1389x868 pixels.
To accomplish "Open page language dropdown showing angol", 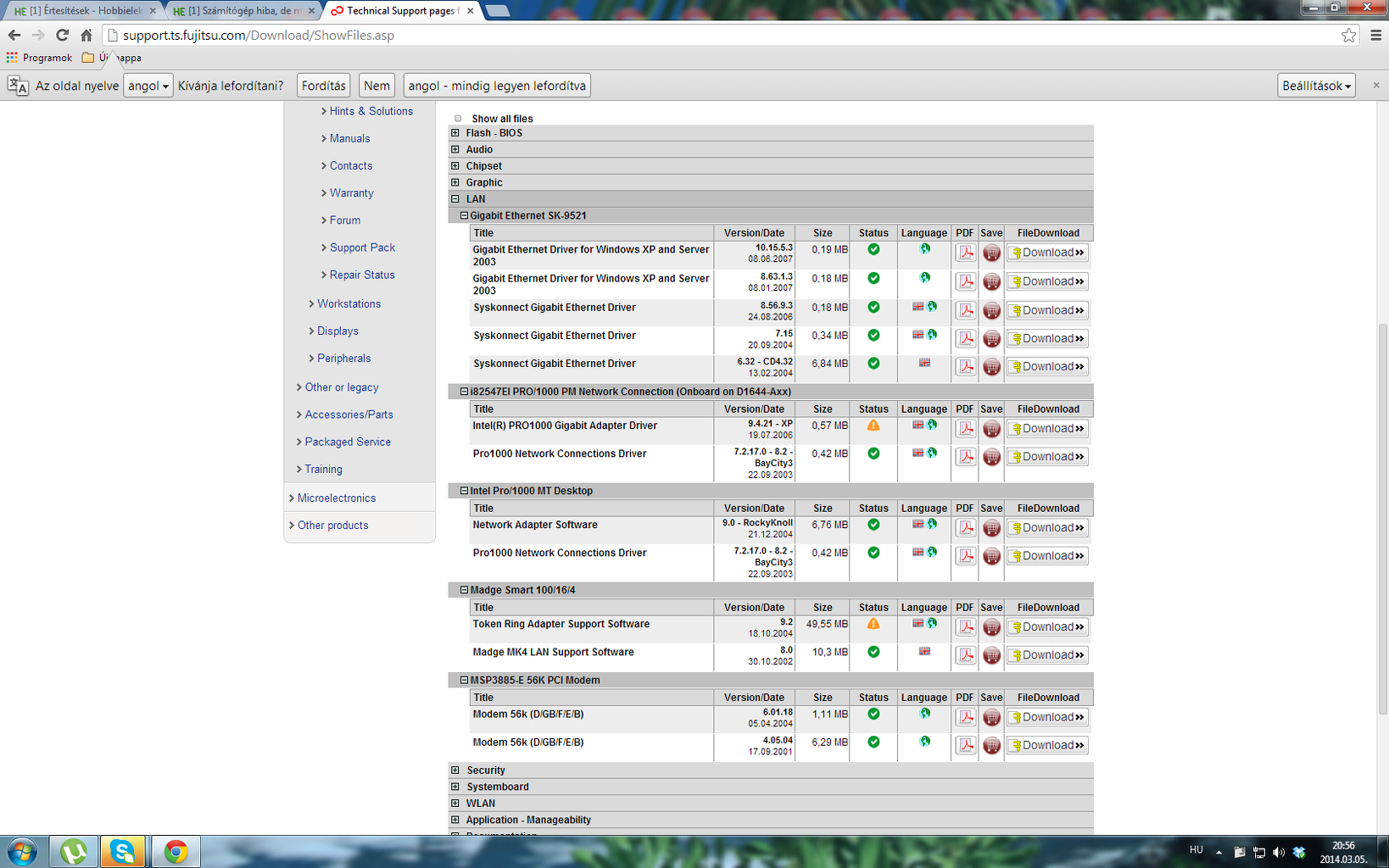I will point(148,86).
